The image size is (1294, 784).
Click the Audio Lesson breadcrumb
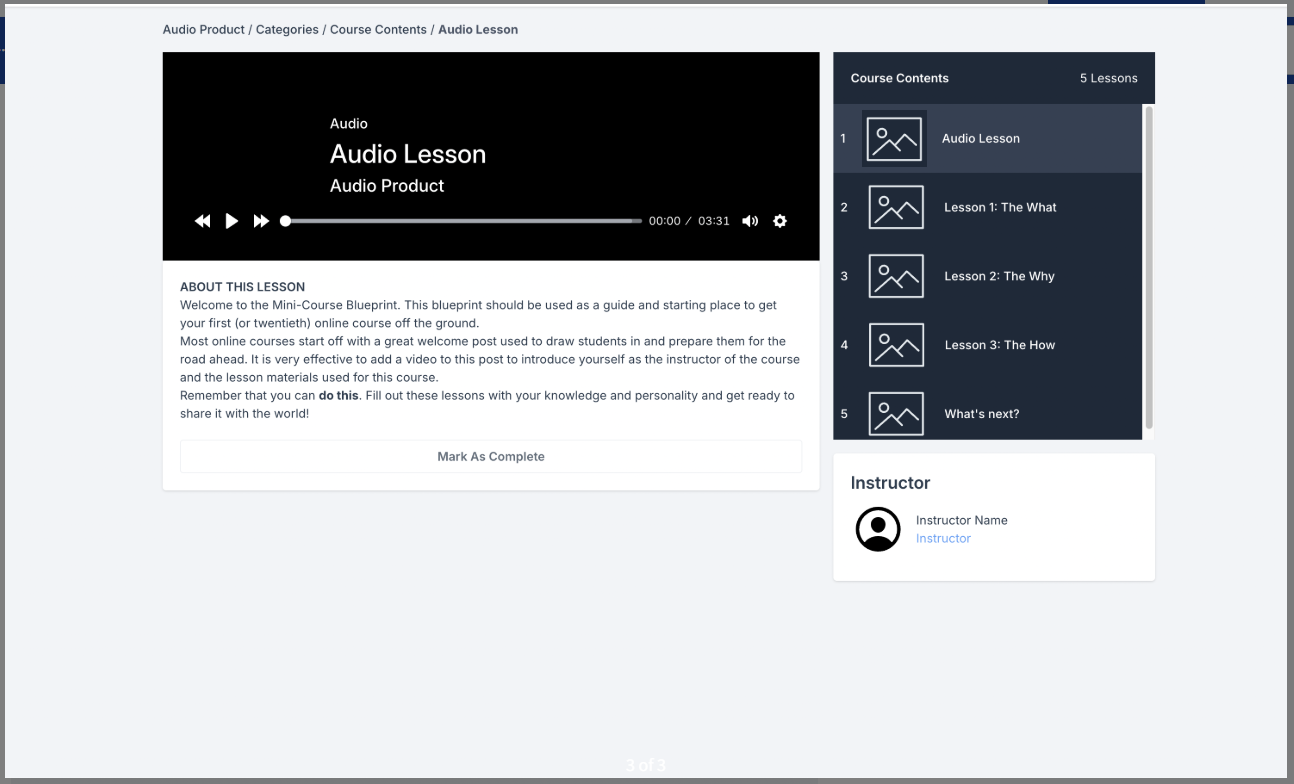point(478,30)
